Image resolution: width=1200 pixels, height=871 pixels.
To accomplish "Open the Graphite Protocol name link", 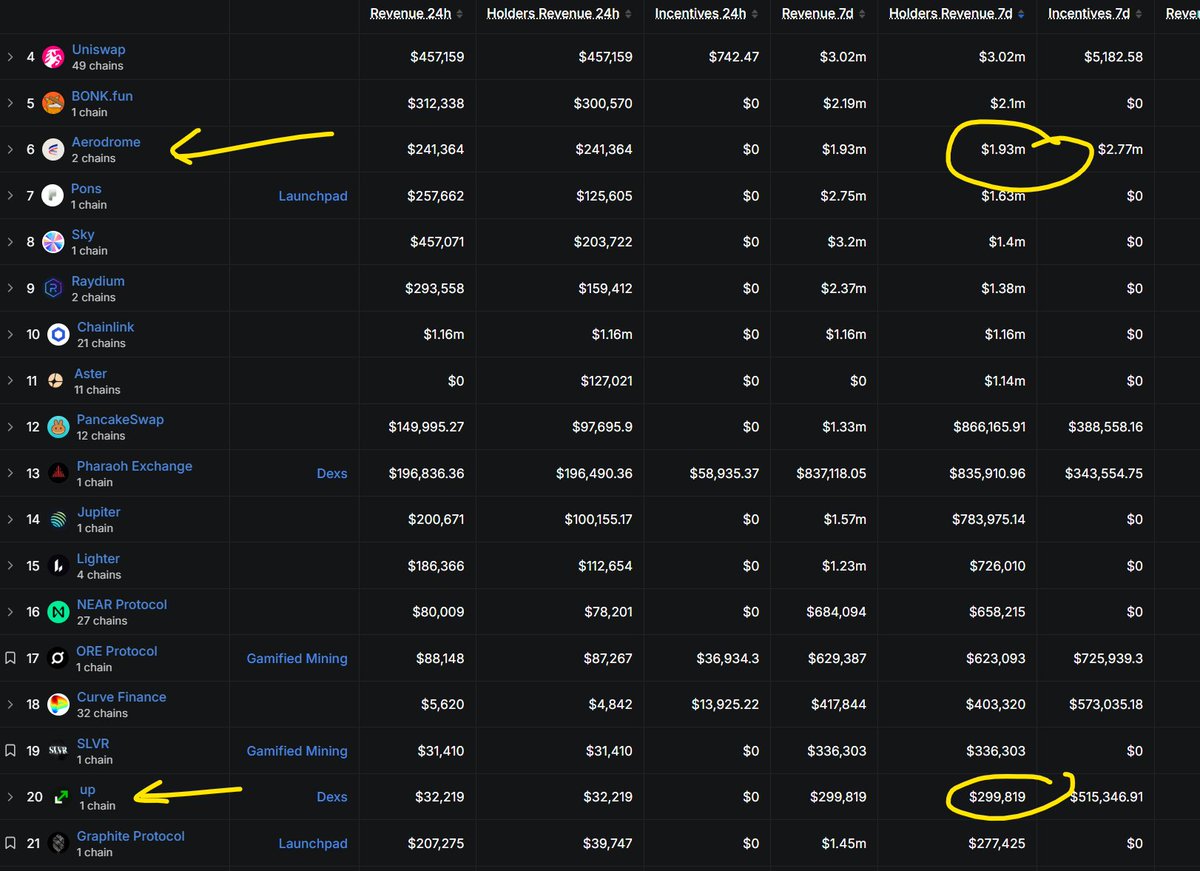I will click(131, 836).
